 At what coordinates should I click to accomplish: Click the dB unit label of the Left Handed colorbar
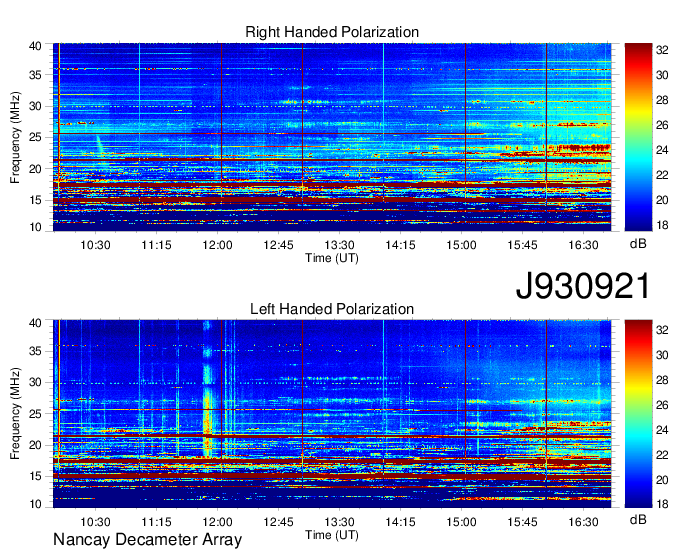(x=638, y=519)
